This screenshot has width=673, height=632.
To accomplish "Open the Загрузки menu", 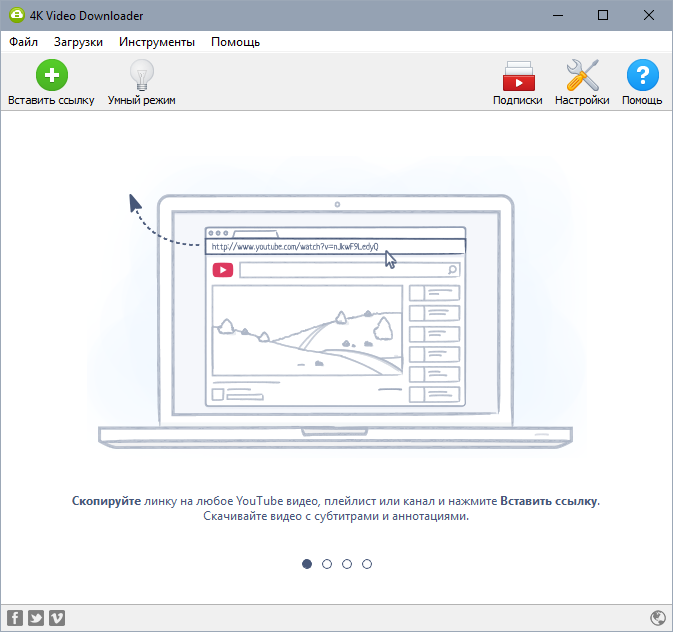I will (78, 42).
